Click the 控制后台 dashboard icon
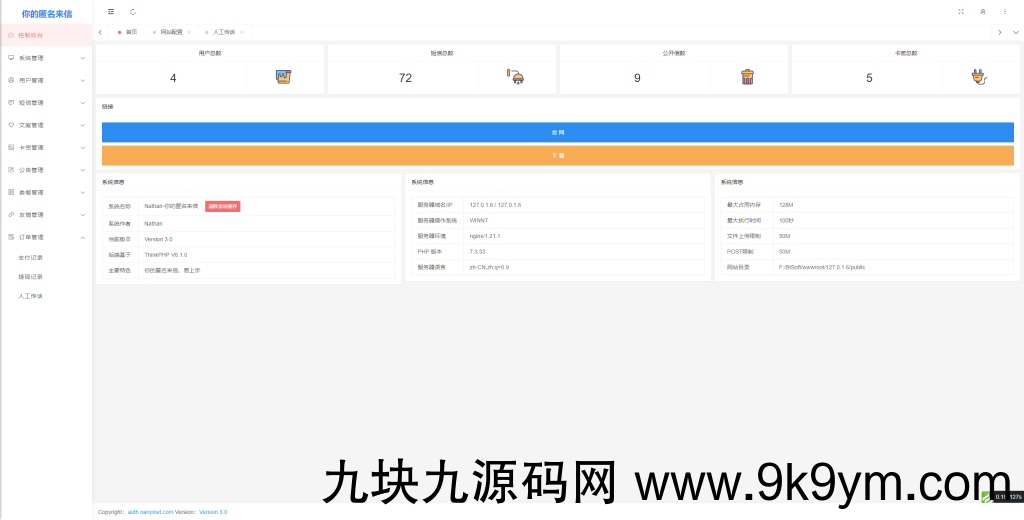 [x=11, y=35]
